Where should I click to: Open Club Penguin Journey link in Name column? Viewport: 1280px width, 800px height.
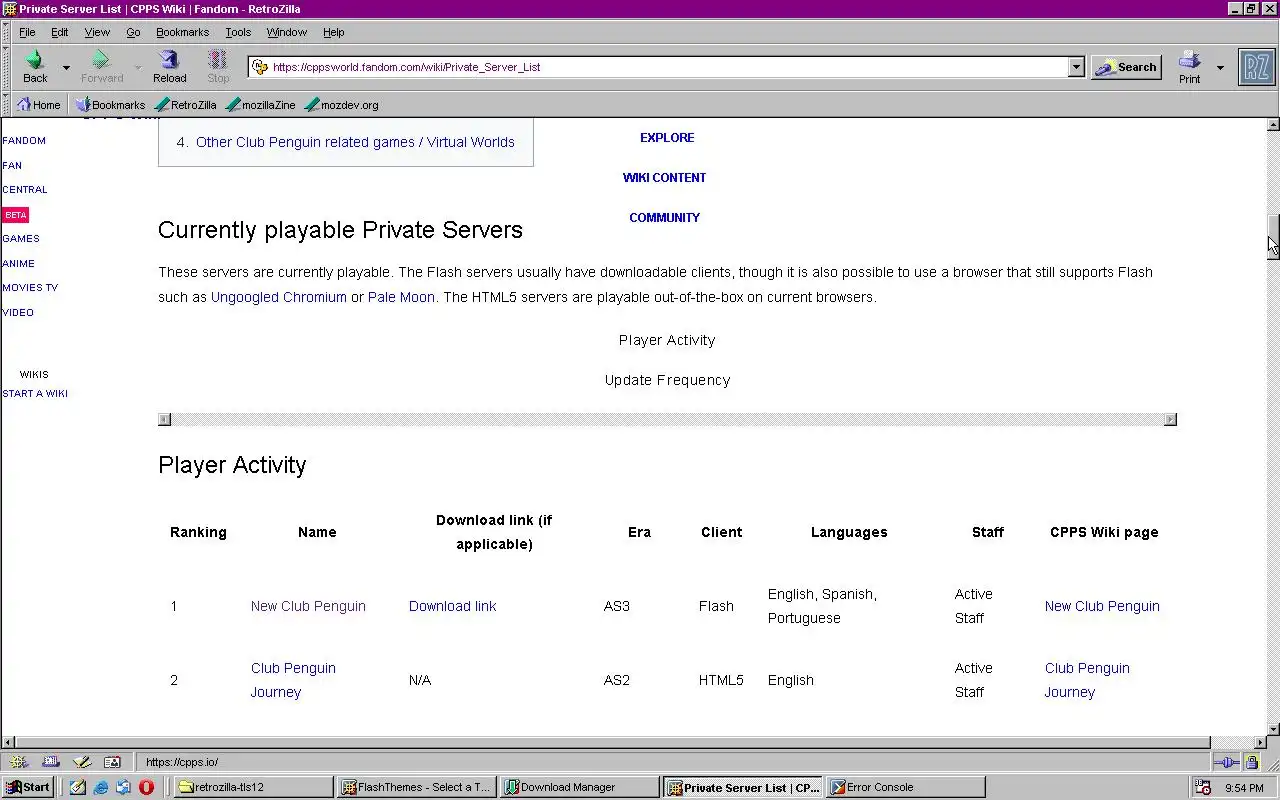pos(293,680)
